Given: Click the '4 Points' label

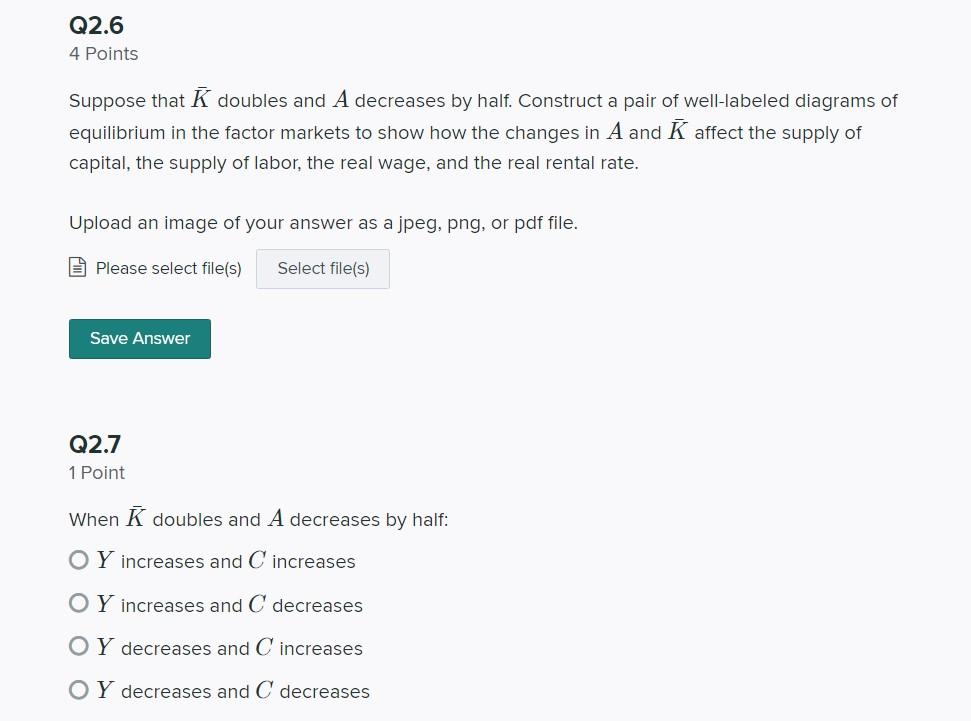Looking at the screenshot, I should click(103, 54).
